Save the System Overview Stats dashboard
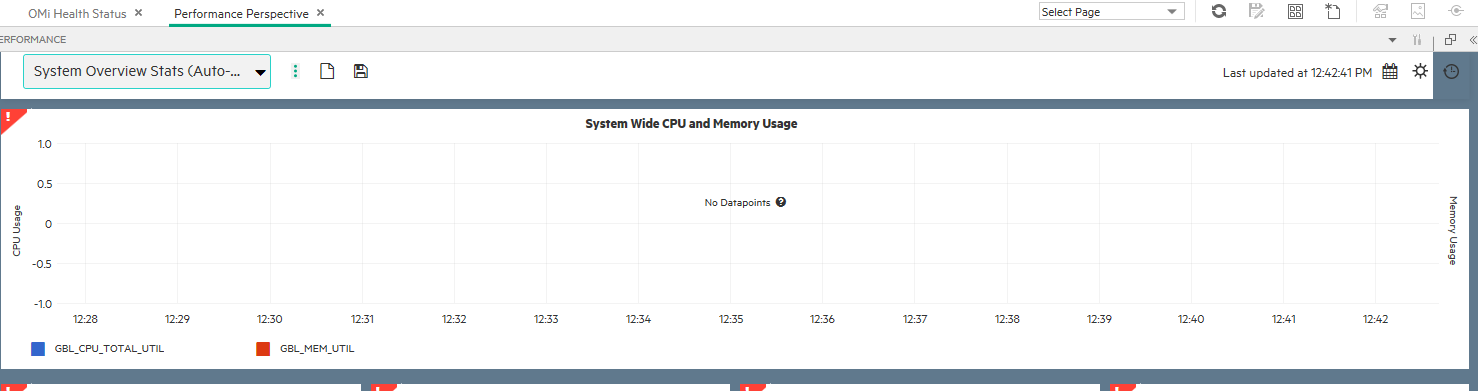Viewport: 1478px width, 391px height. [361, 71]
